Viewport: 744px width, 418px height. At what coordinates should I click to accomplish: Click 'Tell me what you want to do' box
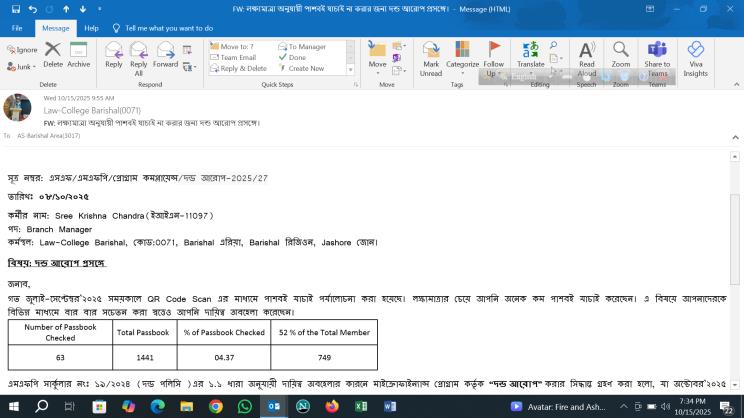[169, 29]
